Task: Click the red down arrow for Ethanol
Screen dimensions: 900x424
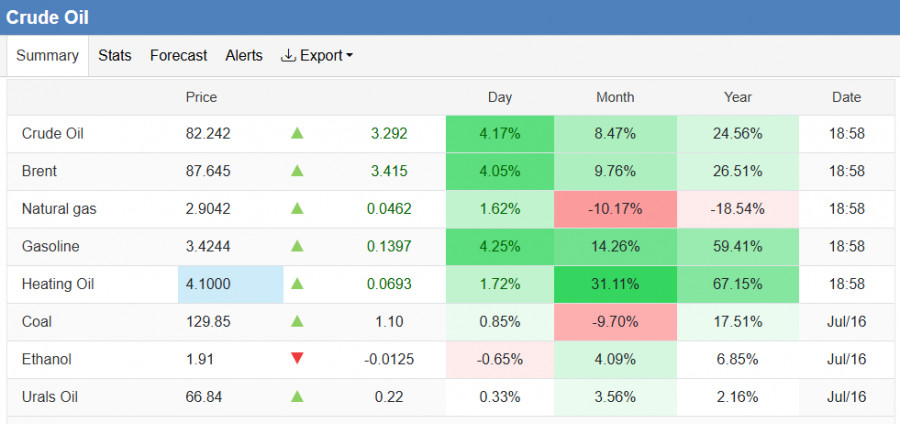Action: coord(297,359)
